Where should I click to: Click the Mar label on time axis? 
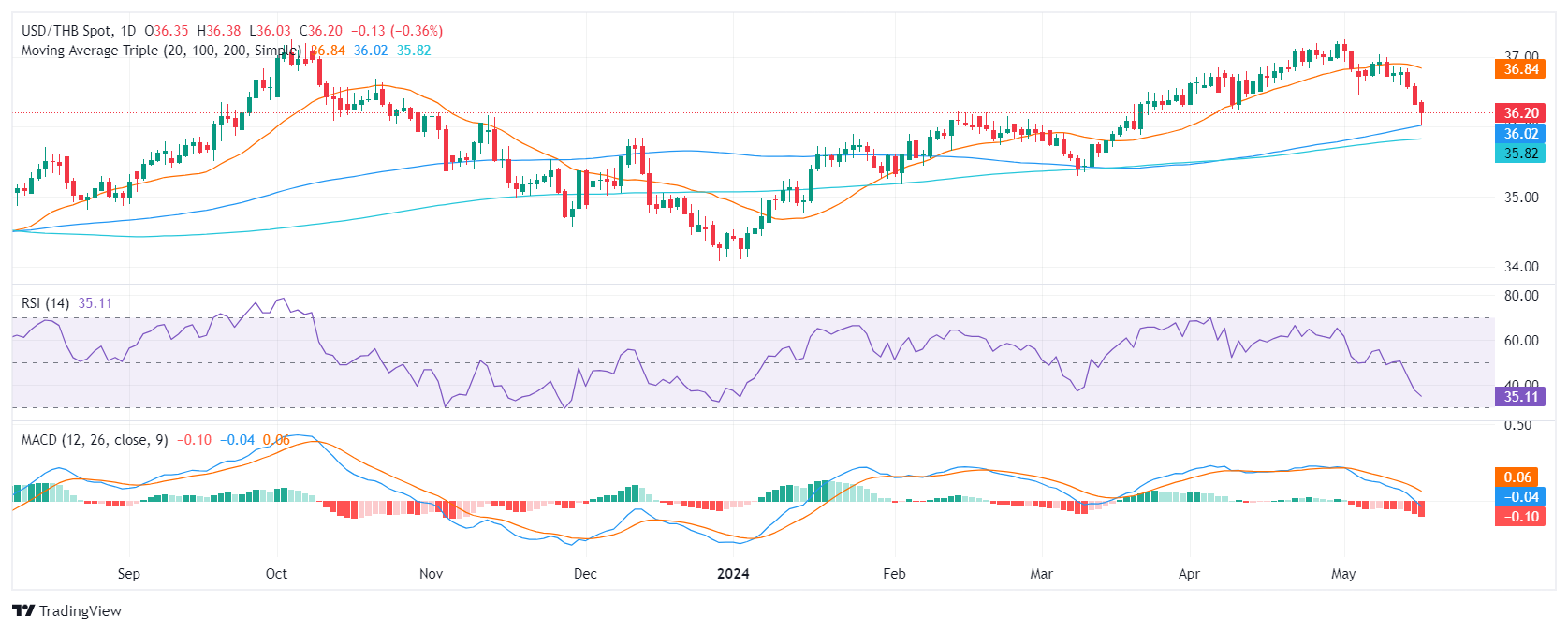pyautogui.click(x=1041, y=574)
